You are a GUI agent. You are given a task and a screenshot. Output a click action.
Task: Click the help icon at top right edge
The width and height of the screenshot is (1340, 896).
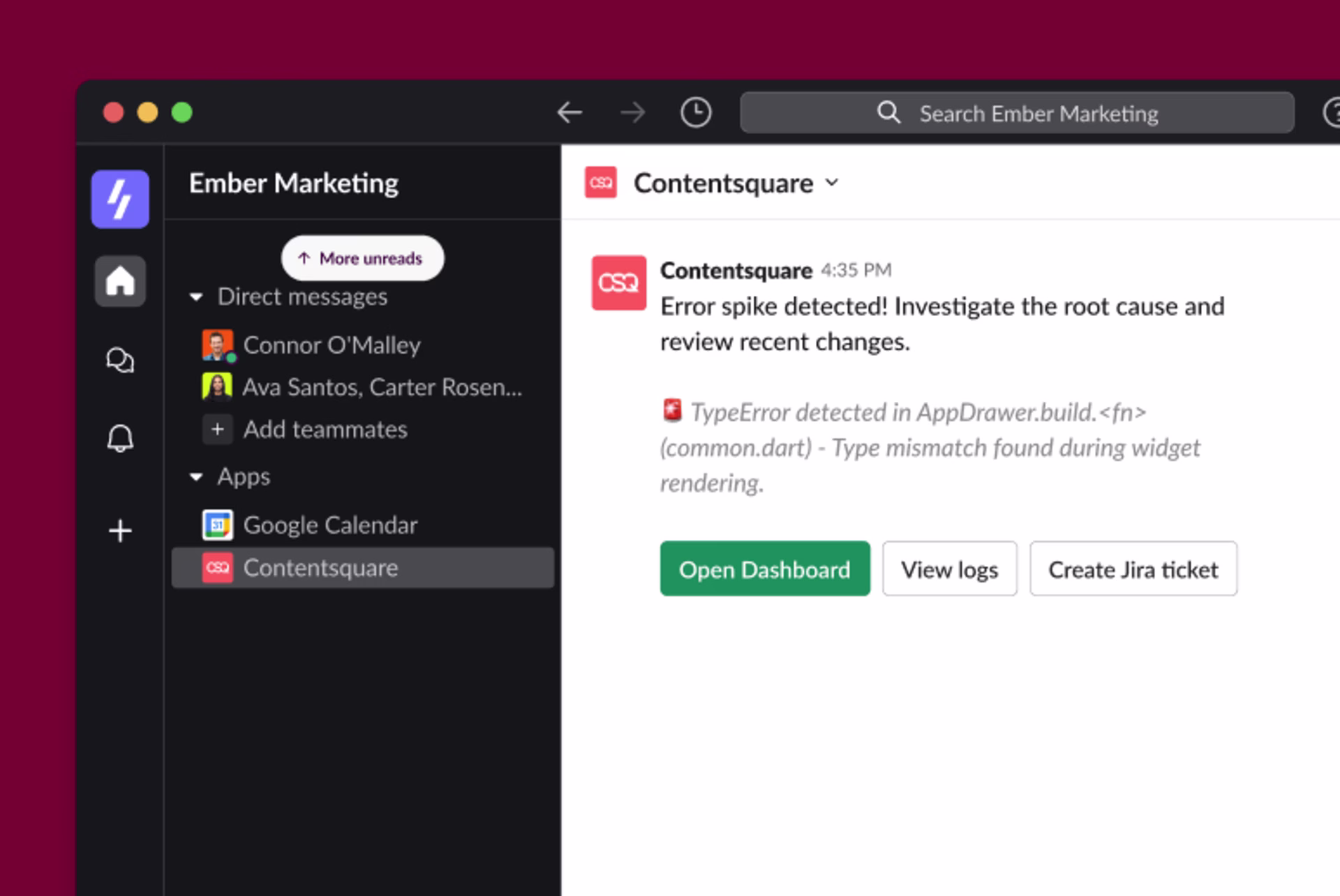[1332, 112]
